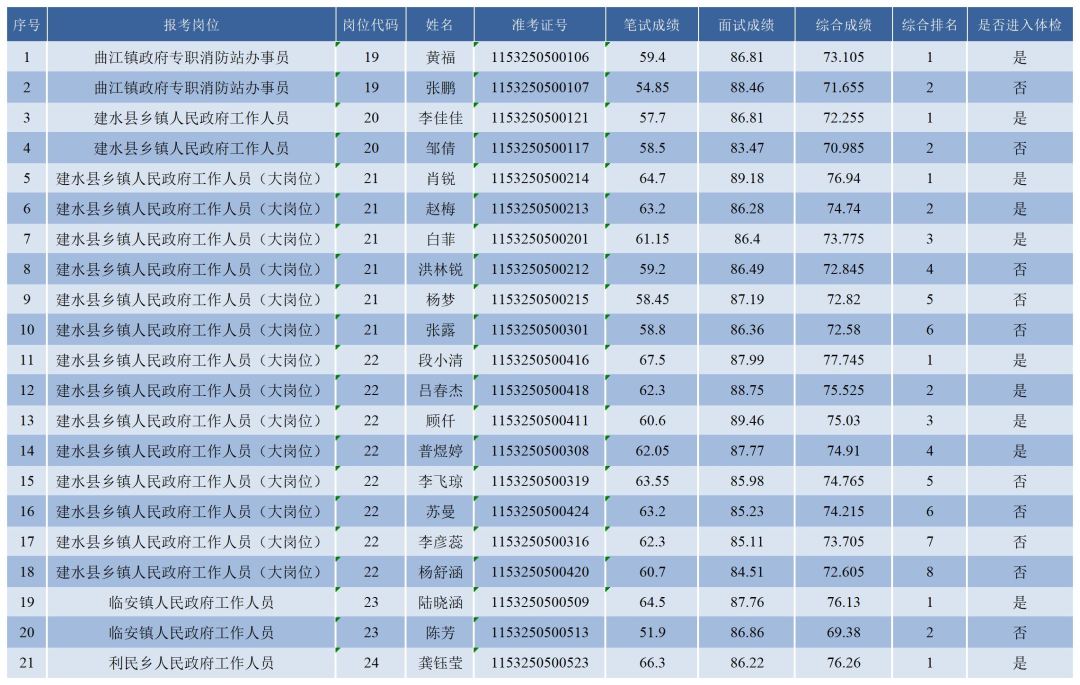1080x685 pixels.
Task: Click the 报考岗位 column header
Action: click(191, 25)
